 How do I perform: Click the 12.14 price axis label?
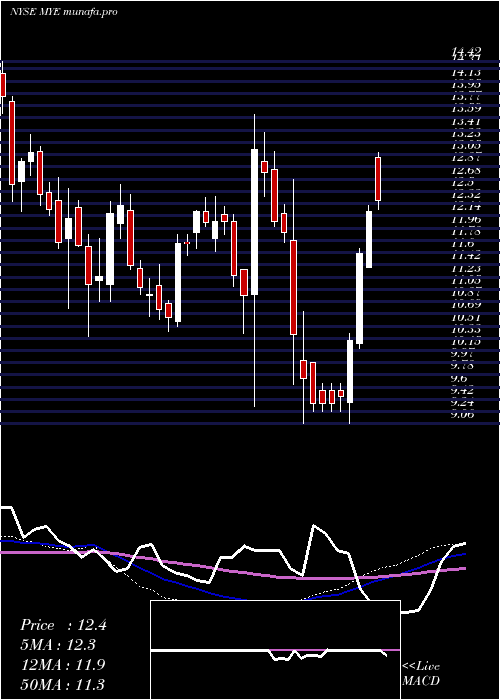tap(466, 207)
